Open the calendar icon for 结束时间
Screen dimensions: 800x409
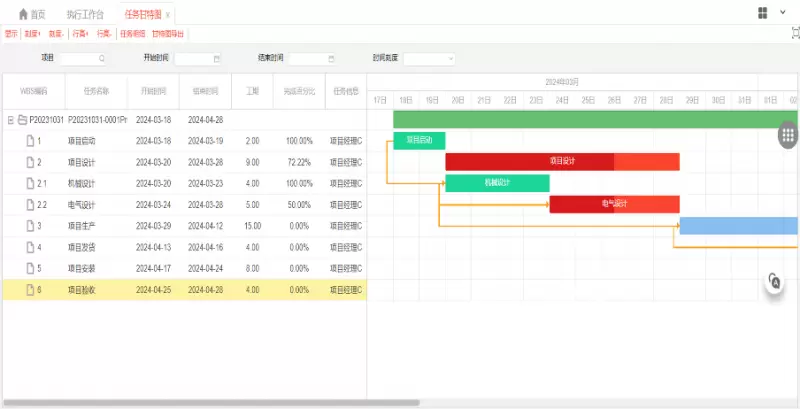click(x=331, y=59)
